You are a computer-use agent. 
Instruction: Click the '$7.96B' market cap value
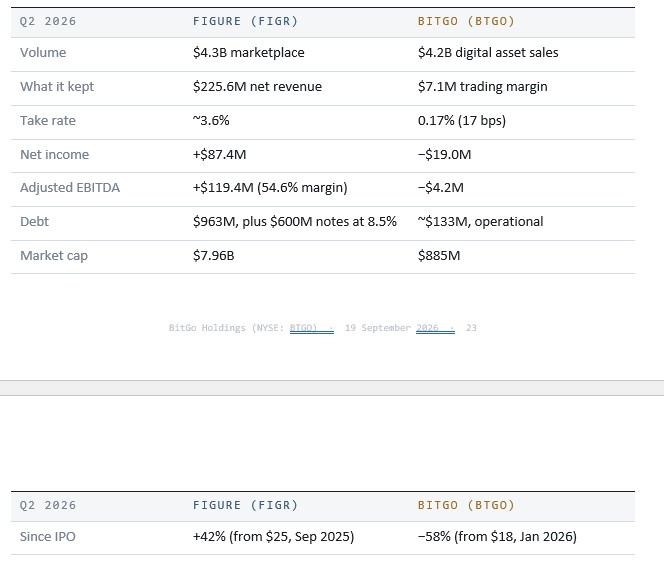click(213, 255)
